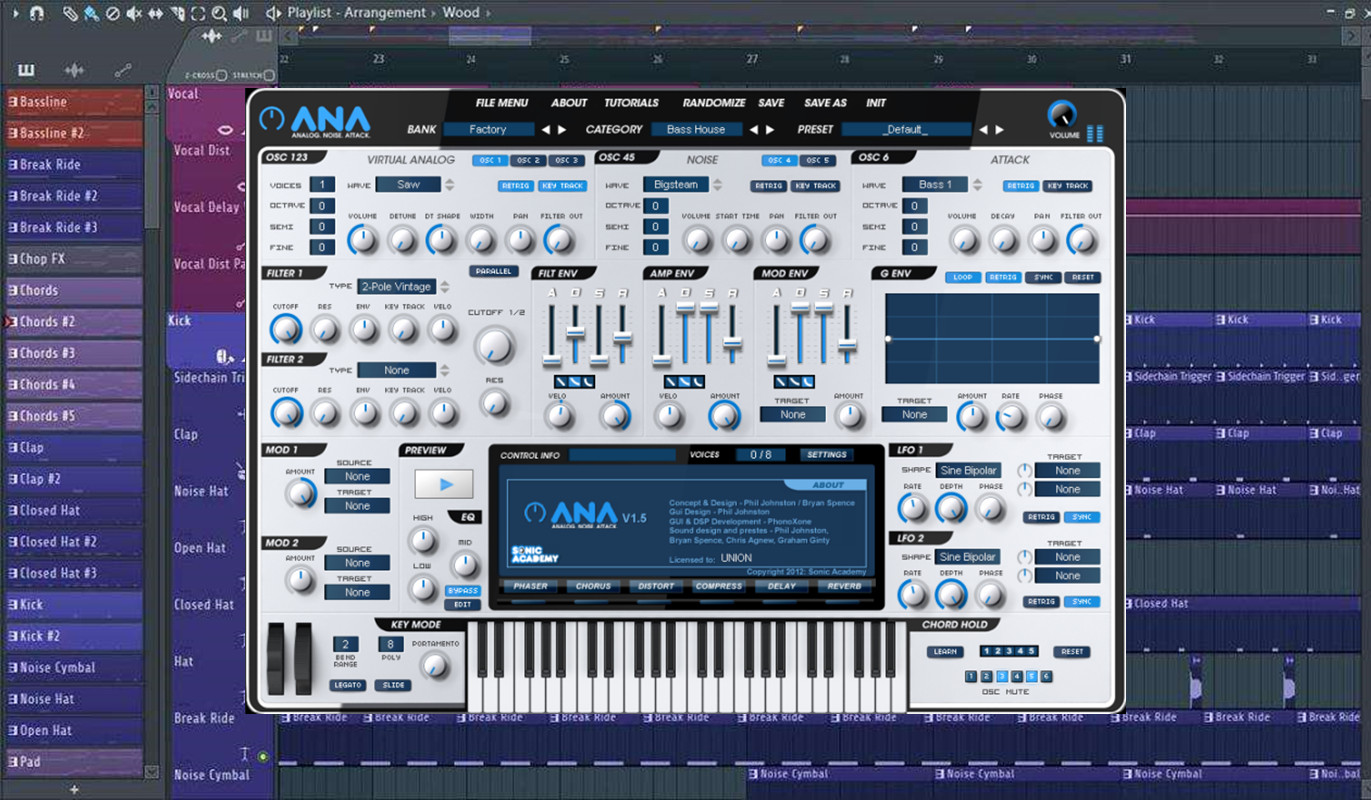Image resolution: width=1371 pixels, height=800 pixels.
Task: Select the Chords #2 pattern
Action: point(74,322)
